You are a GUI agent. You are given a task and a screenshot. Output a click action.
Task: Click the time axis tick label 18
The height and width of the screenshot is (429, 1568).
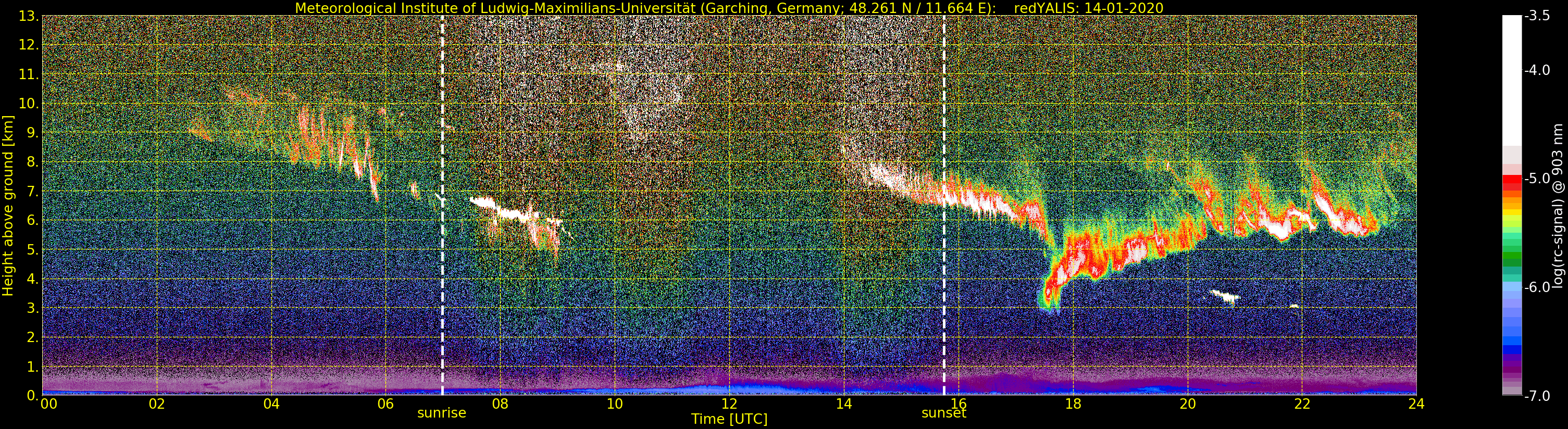[x=1073, y=404]
